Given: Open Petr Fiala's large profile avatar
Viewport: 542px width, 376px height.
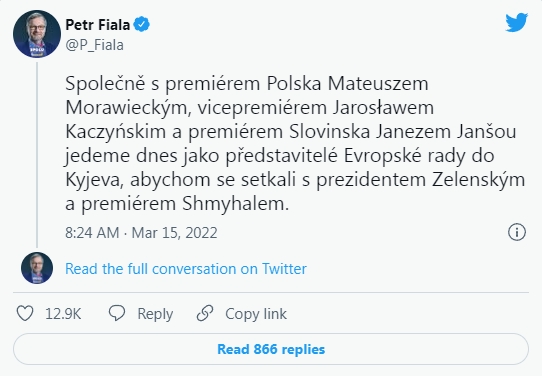Looking at the screenshot, I should click(37, 34).
